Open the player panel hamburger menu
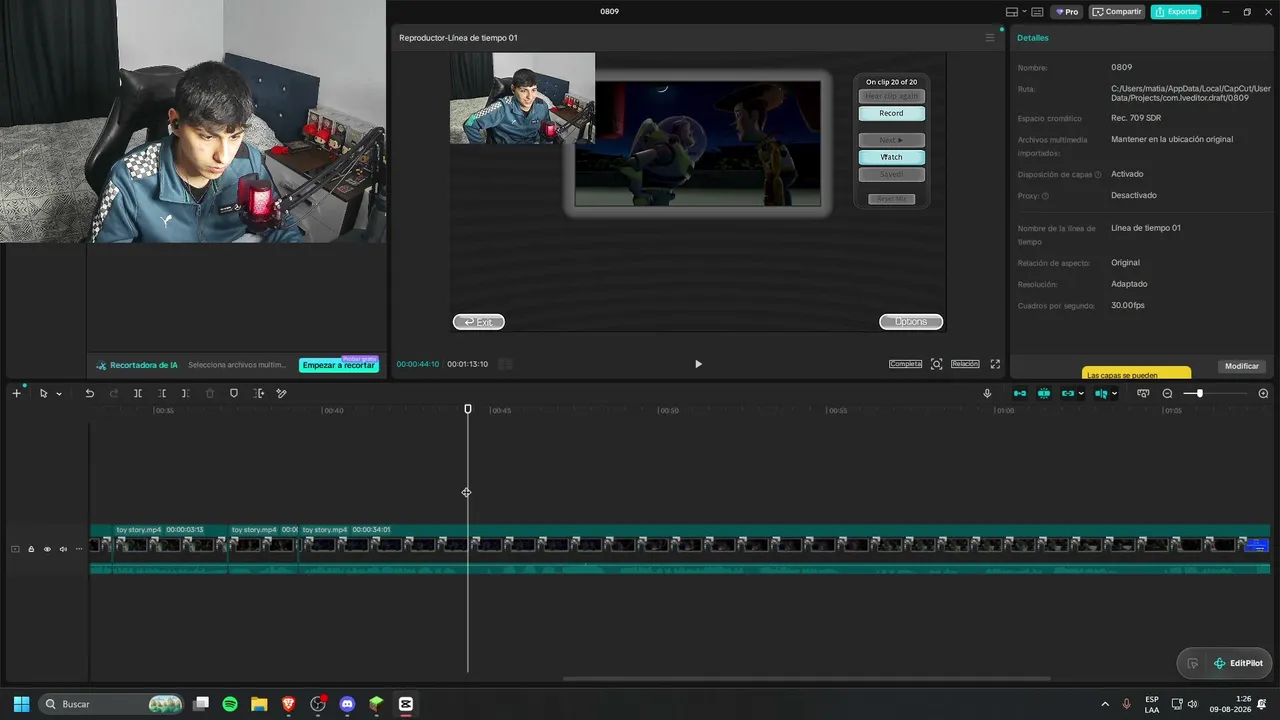1280x720 pixels. click(x=990, y=38)
